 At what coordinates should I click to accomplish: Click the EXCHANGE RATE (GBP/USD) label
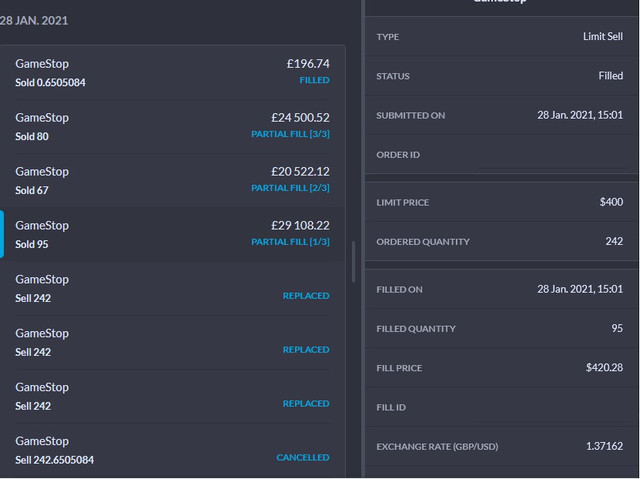437,447
